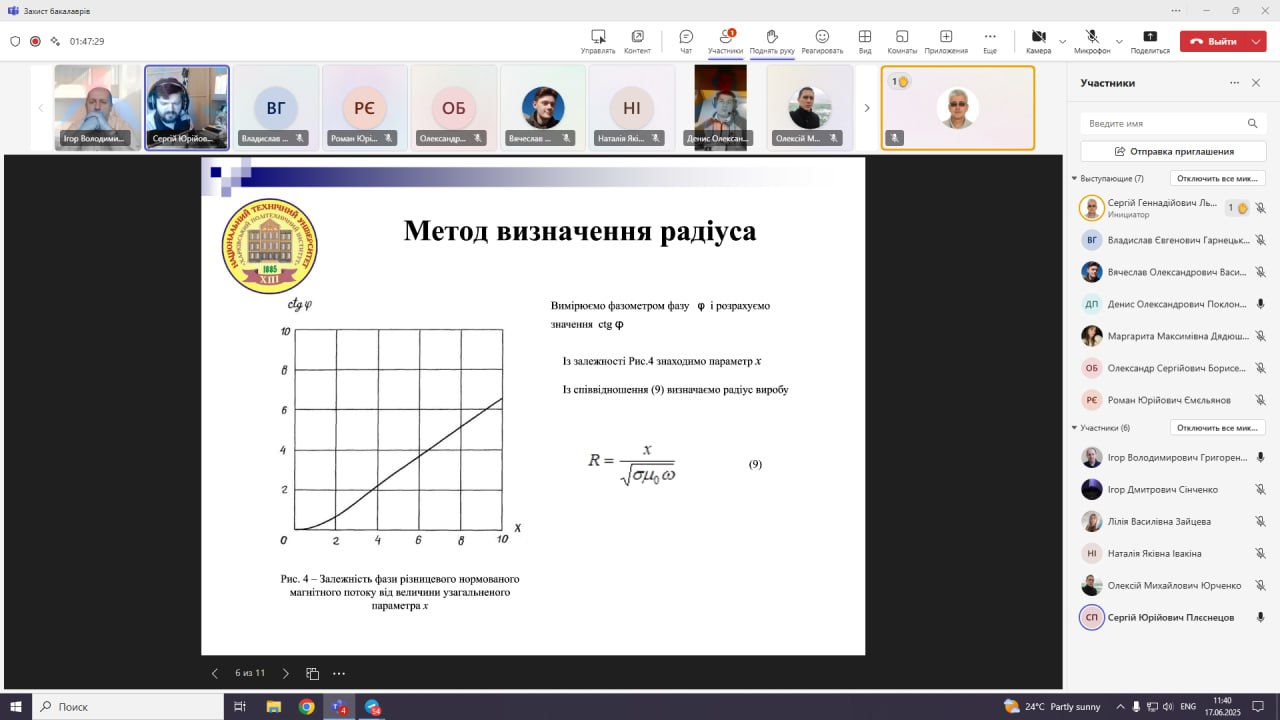Click the red Leave button

click(x=1212, y=42)
